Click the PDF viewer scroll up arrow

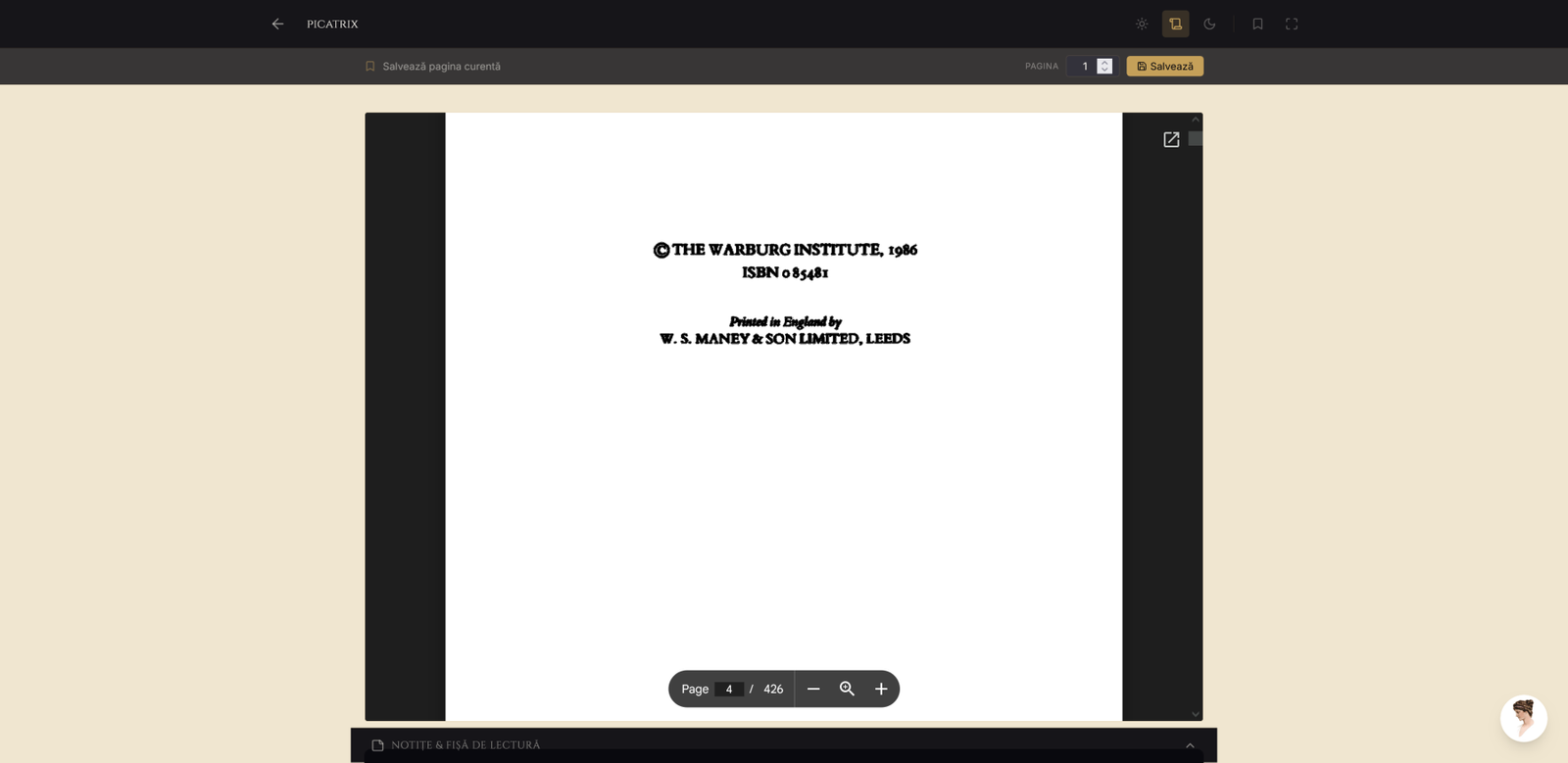[x=1196, y=119]
